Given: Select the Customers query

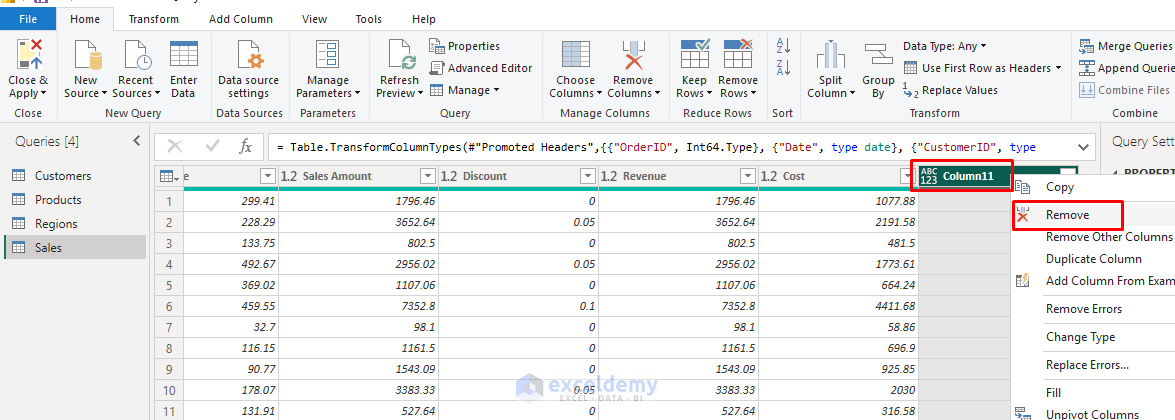Looking at the screenshot, I should point(74,176).
